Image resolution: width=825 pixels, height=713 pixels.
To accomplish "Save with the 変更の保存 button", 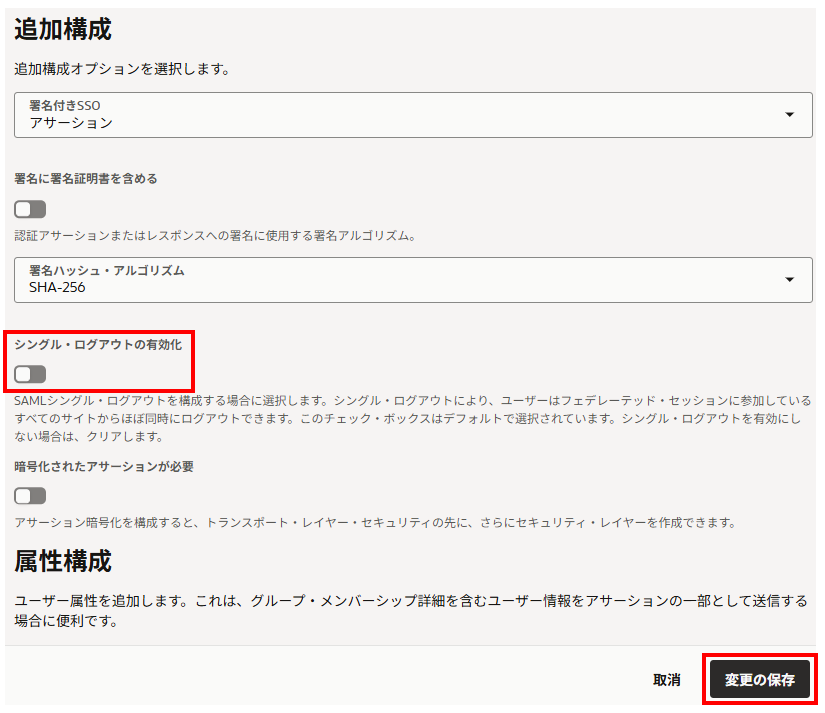I will 759,680.
